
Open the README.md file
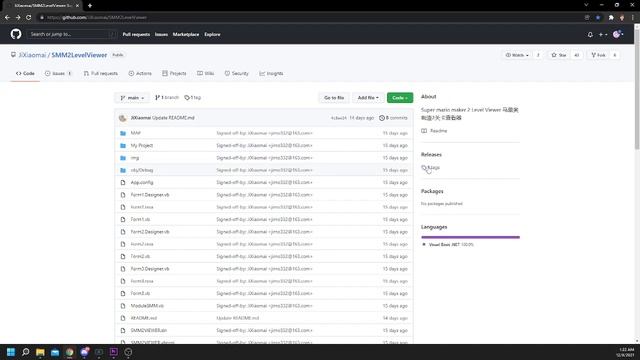(144, 318)
